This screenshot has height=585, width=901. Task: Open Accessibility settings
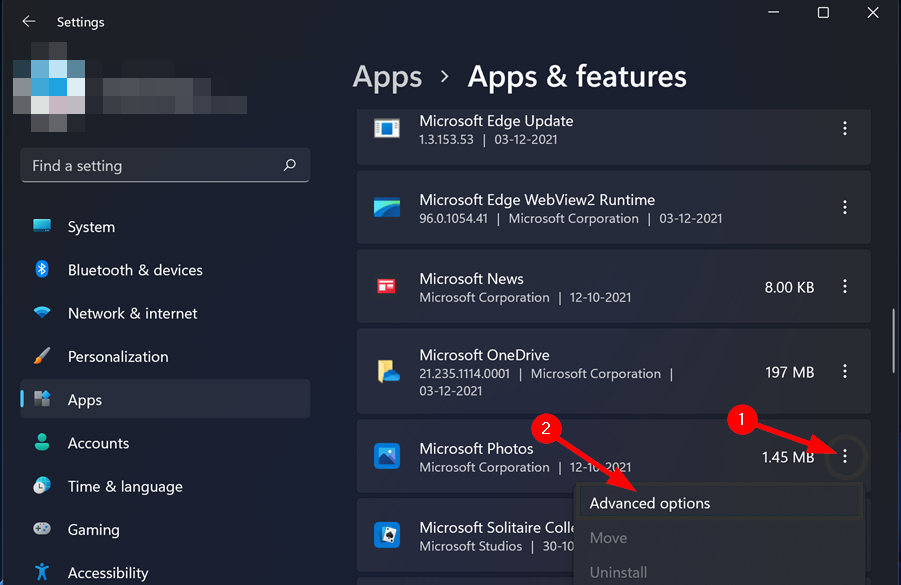click(107, 572)
